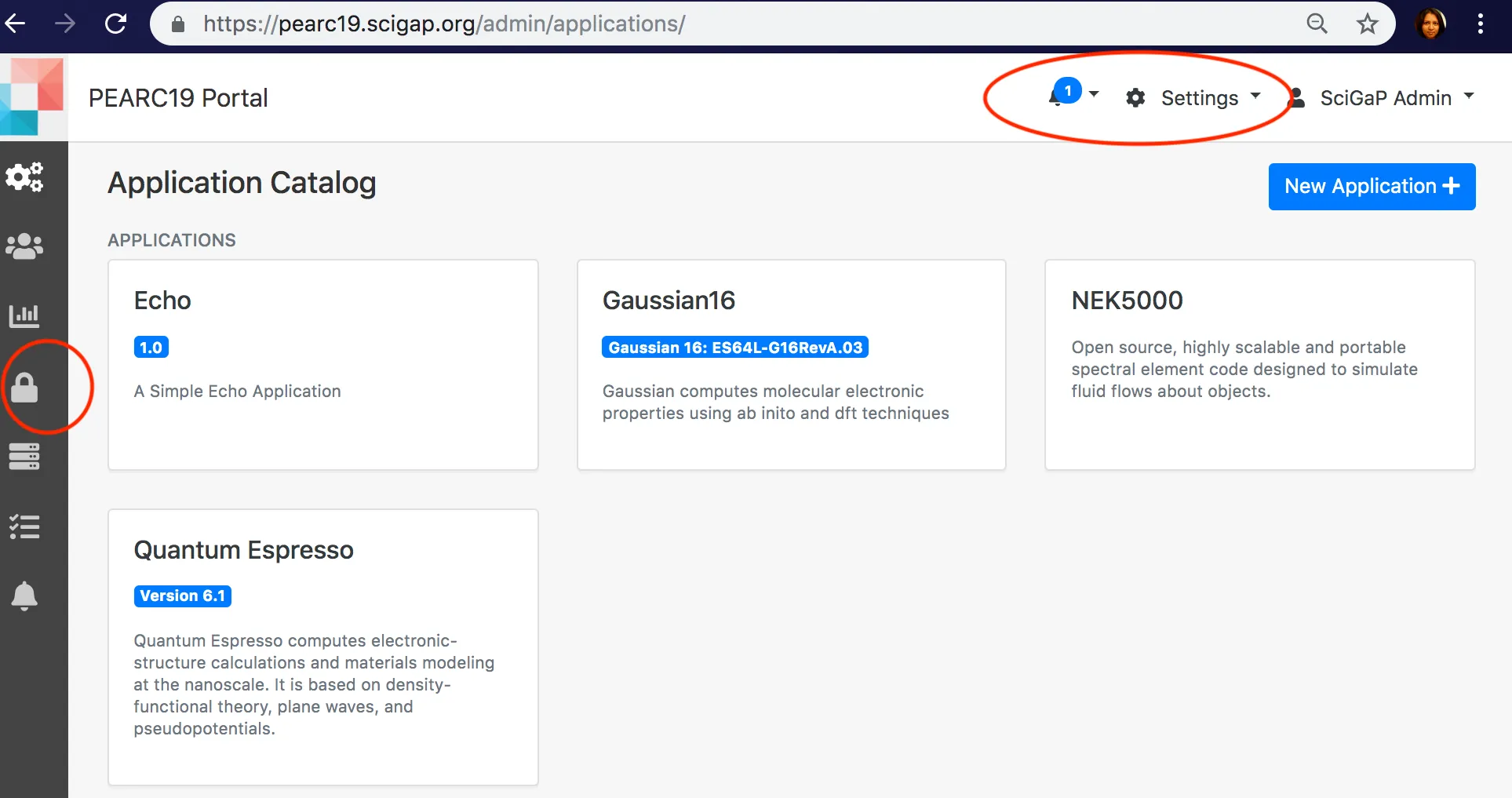
Task: Open the browser profile avatar
Action: pyautogui.click(x=1430, y=24)
